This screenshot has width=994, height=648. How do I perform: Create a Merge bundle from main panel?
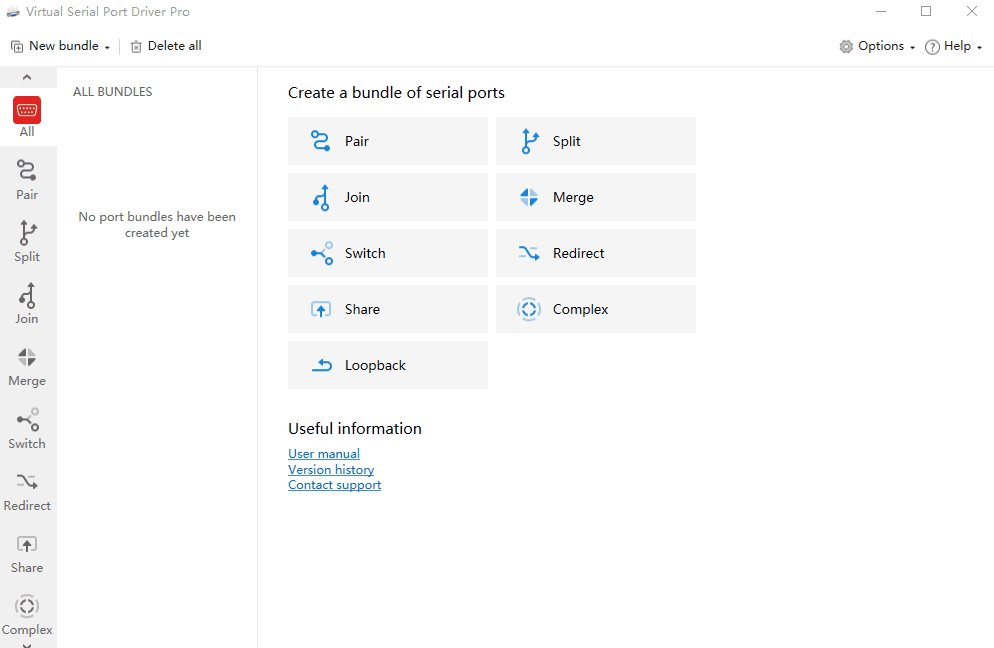point(596,197)
